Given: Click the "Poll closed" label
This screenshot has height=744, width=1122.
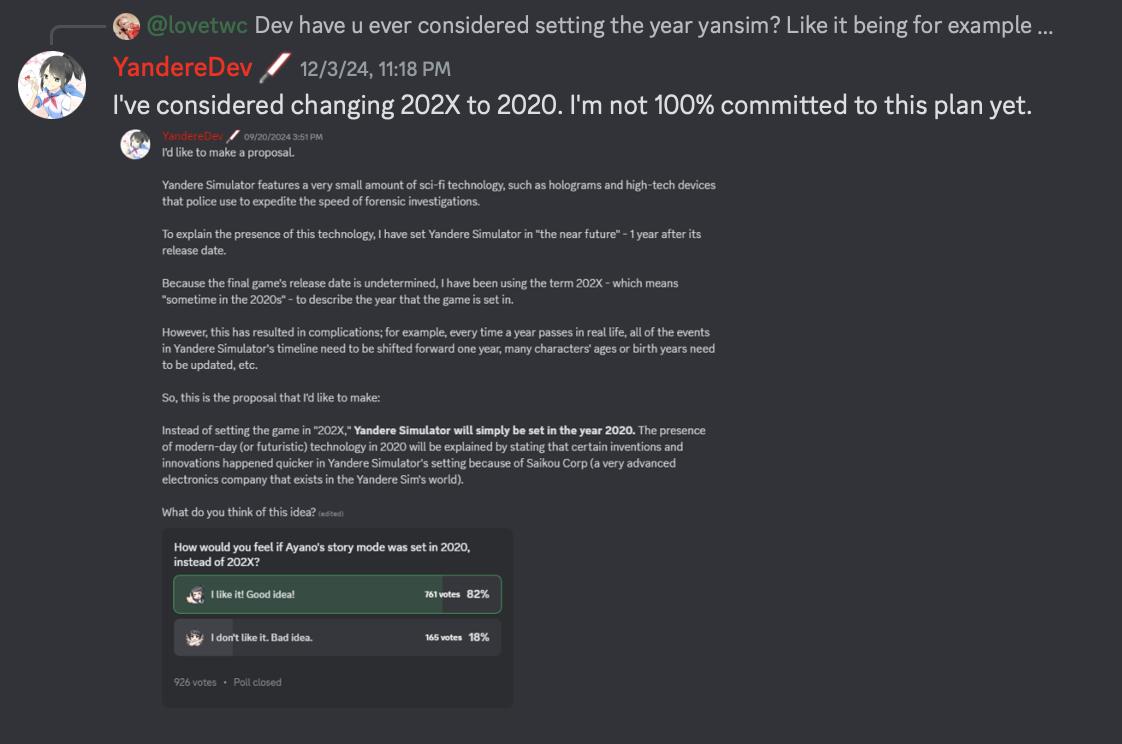Looking at the screenshot, I should (x=257, y=682).
